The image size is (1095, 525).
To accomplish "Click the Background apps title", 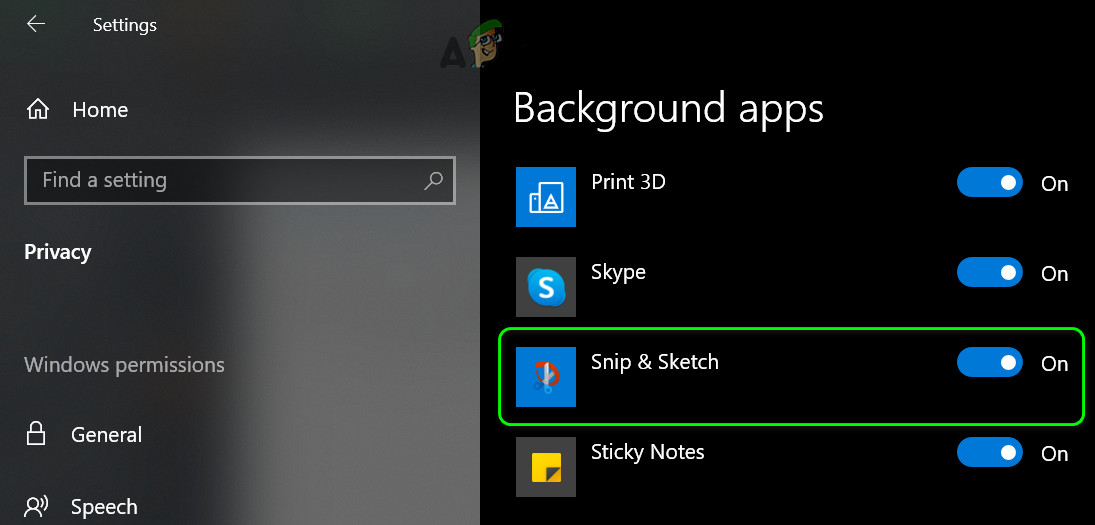I will pyautogui.click(x=668, y=109).
